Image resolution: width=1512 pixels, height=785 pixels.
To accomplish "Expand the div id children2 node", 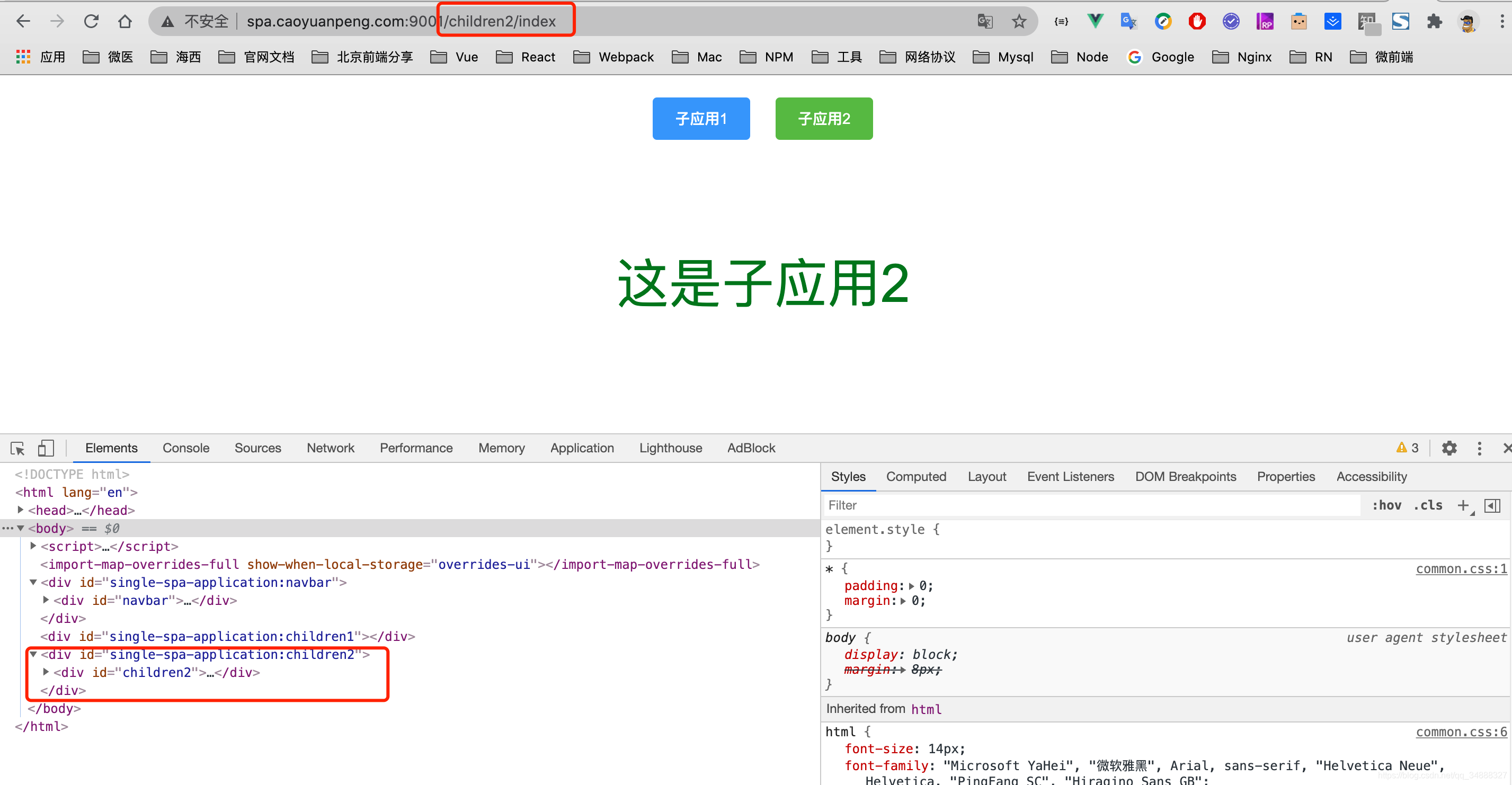I will coord(47,672).
